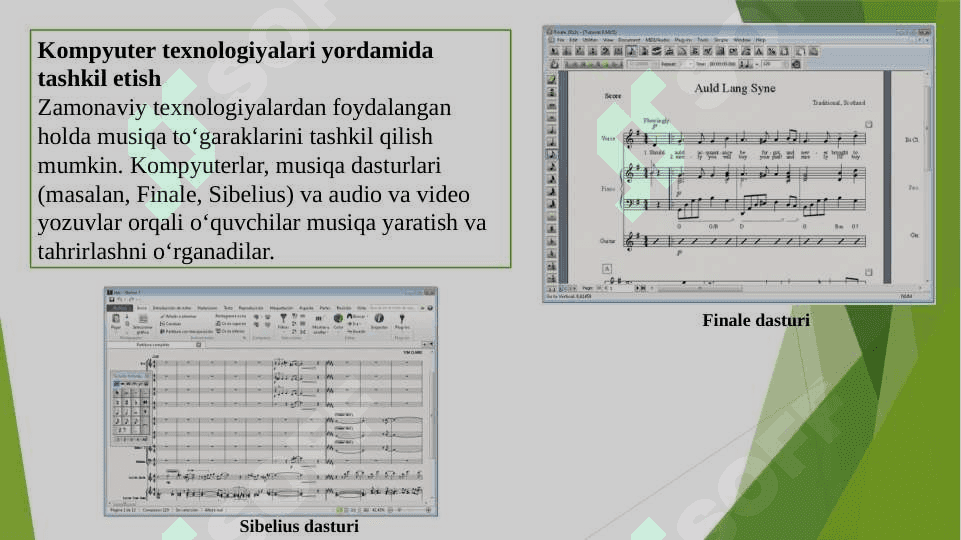The width and height of the screenshot is (961, 540).
Task: Open the Edit menu in Finale
Action: point(574,40)
